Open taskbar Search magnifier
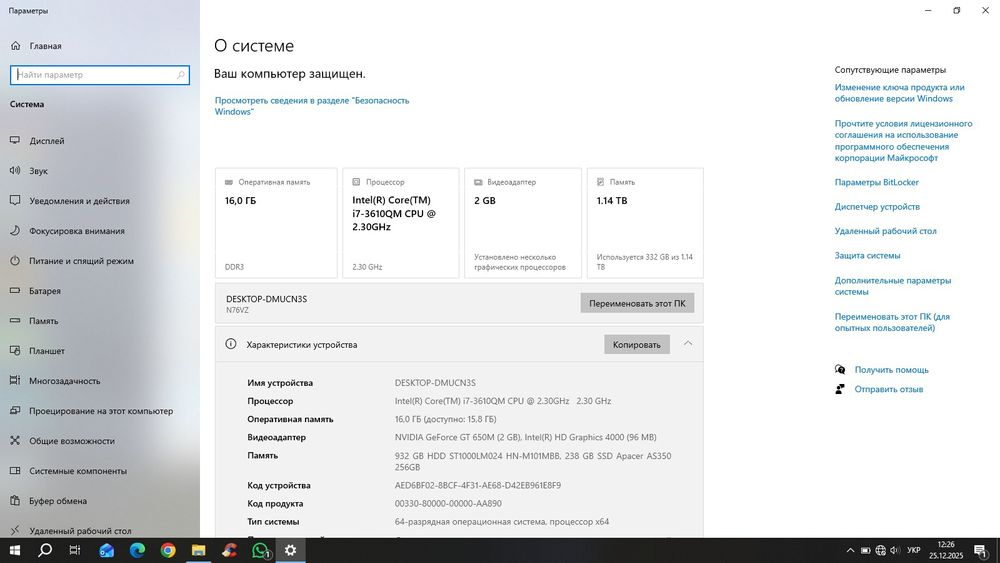The width and height of the screenshot is (1000, 563). click(x=45, y=550)
